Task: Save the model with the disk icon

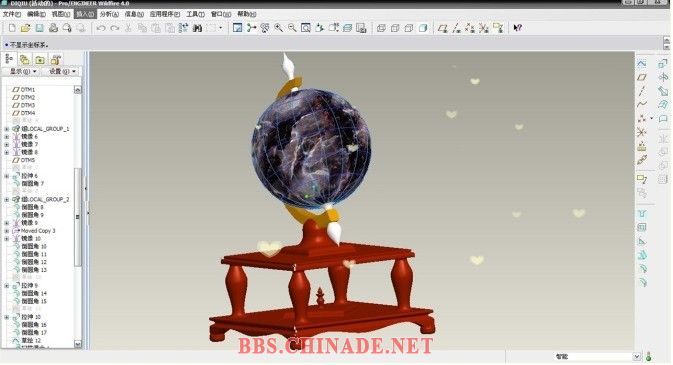Action: [x=39, y=28]
